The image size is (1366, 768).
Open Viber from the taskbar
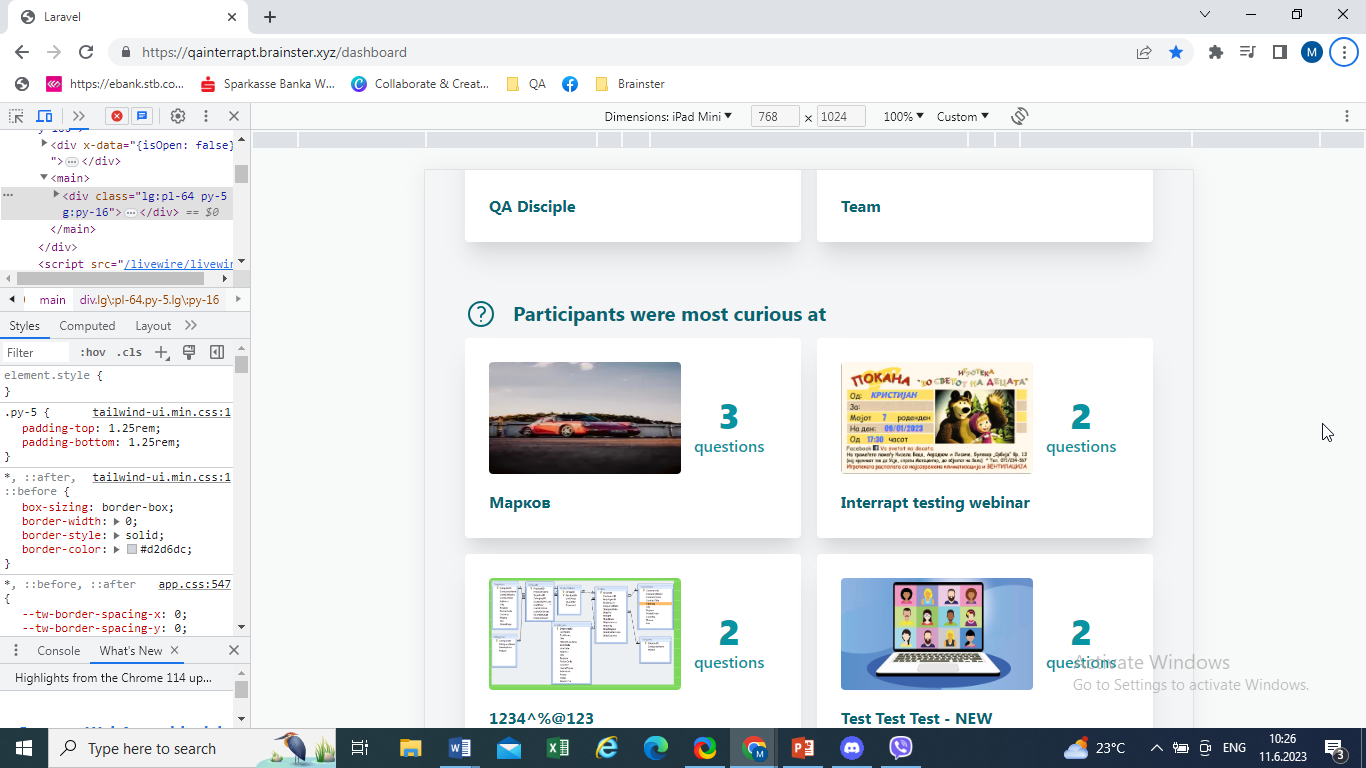coord(901,748)
